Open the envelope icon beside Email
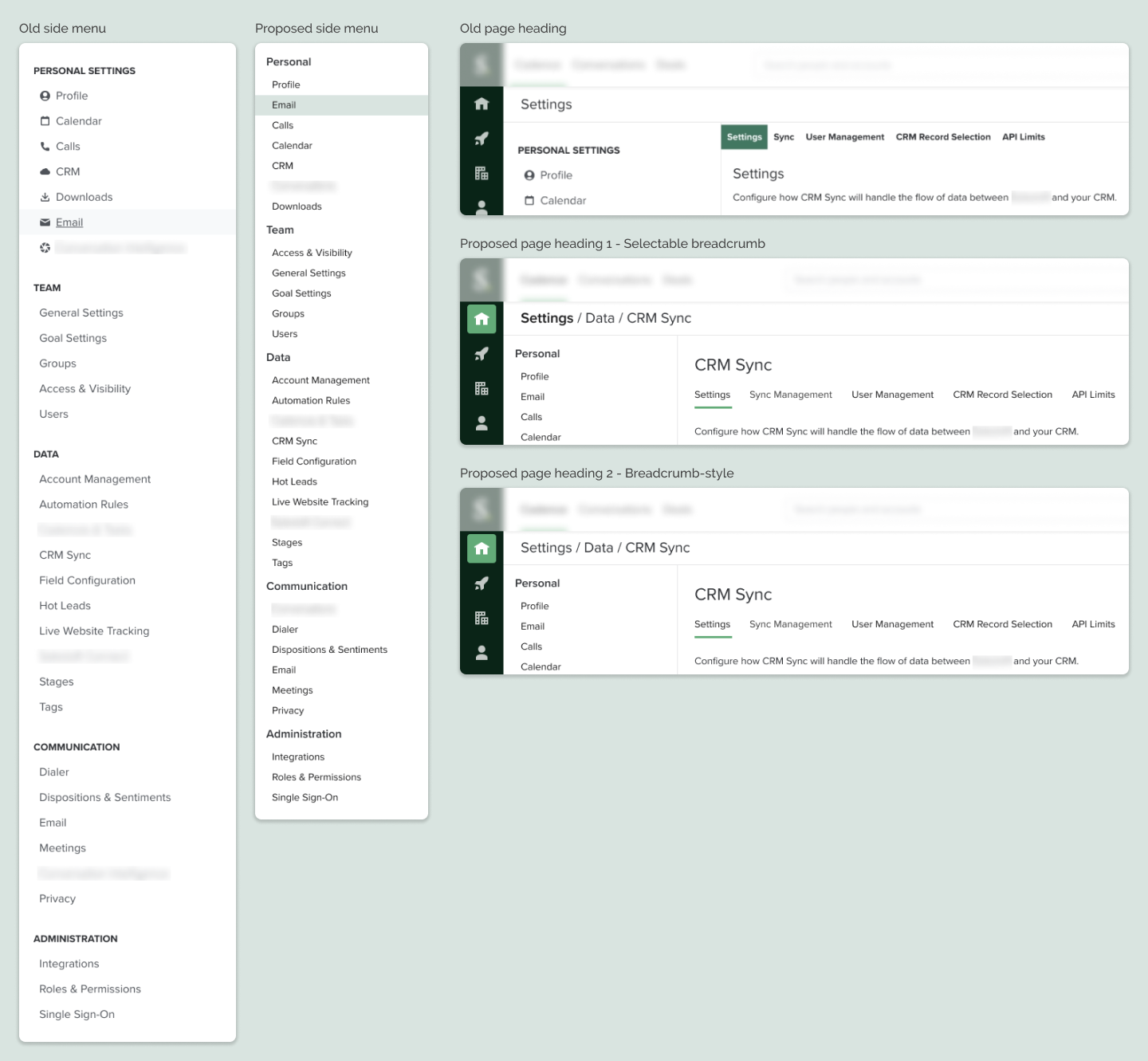The height and width of the screenshot is (1061, 1148). [44, 222]
